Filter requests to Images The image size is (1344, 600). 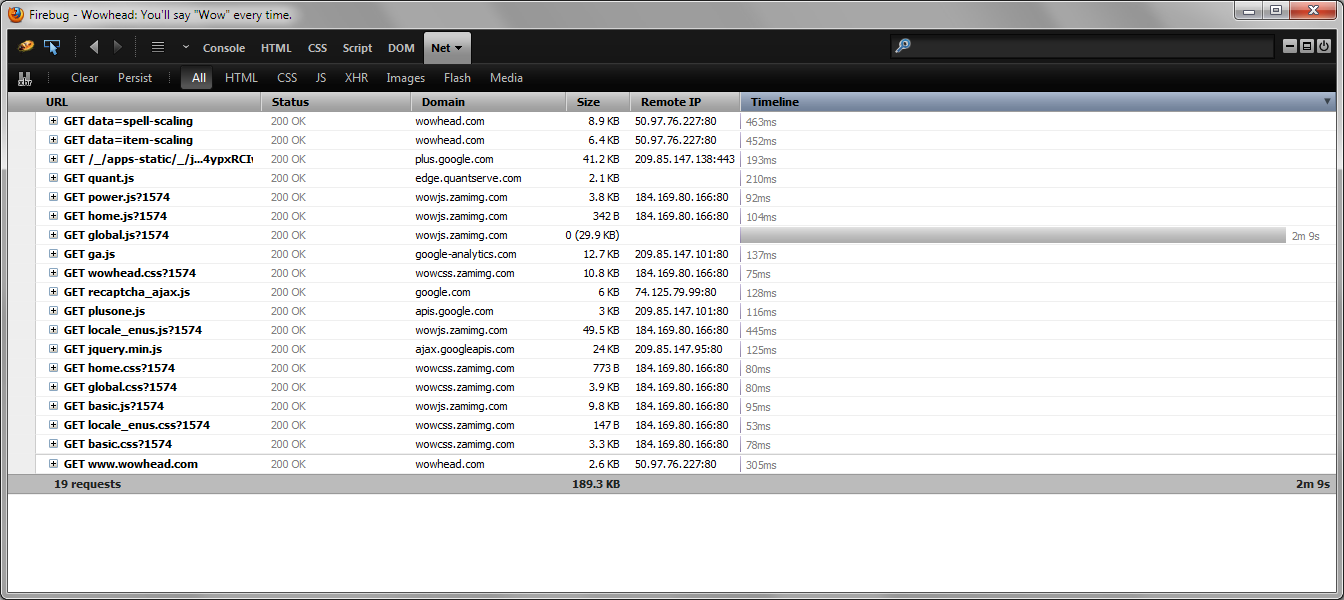click(x=406, y=78)
